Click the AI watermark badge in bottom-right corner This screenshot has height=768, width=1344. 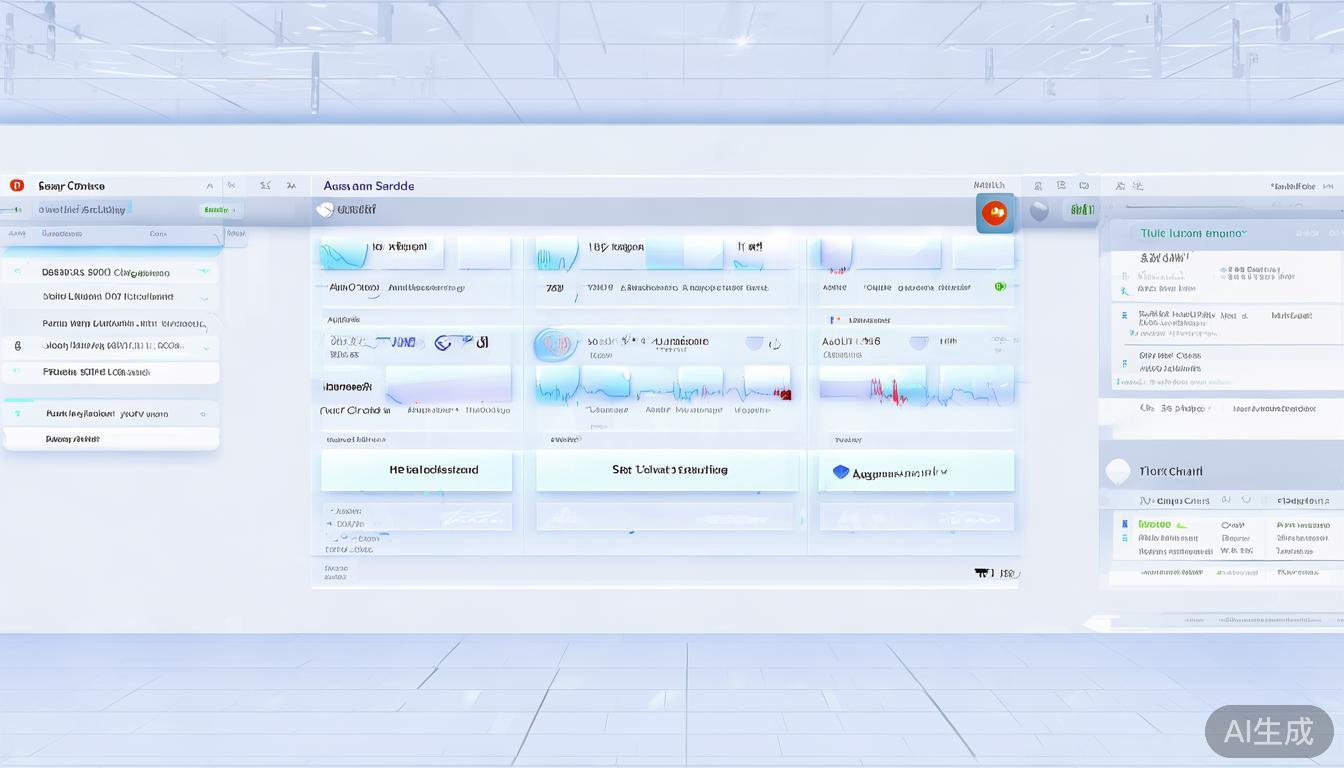point(1268,731)
